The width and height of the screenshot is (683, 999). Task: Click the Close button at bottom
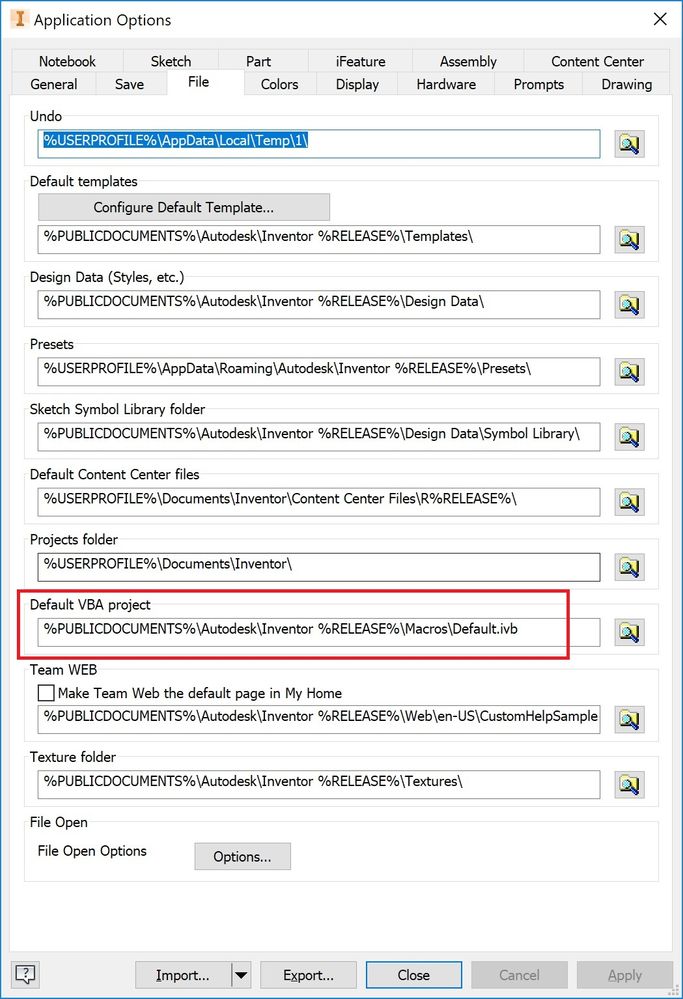[413, 975]
